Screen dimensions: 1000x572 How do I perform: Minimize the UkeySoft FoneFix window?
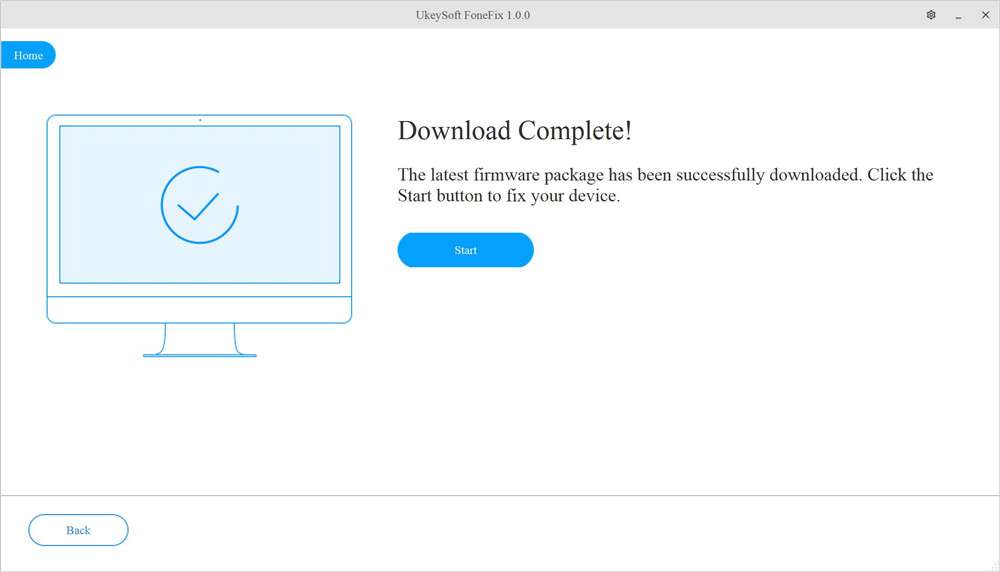pyautogui.click(x=958, y=15)
